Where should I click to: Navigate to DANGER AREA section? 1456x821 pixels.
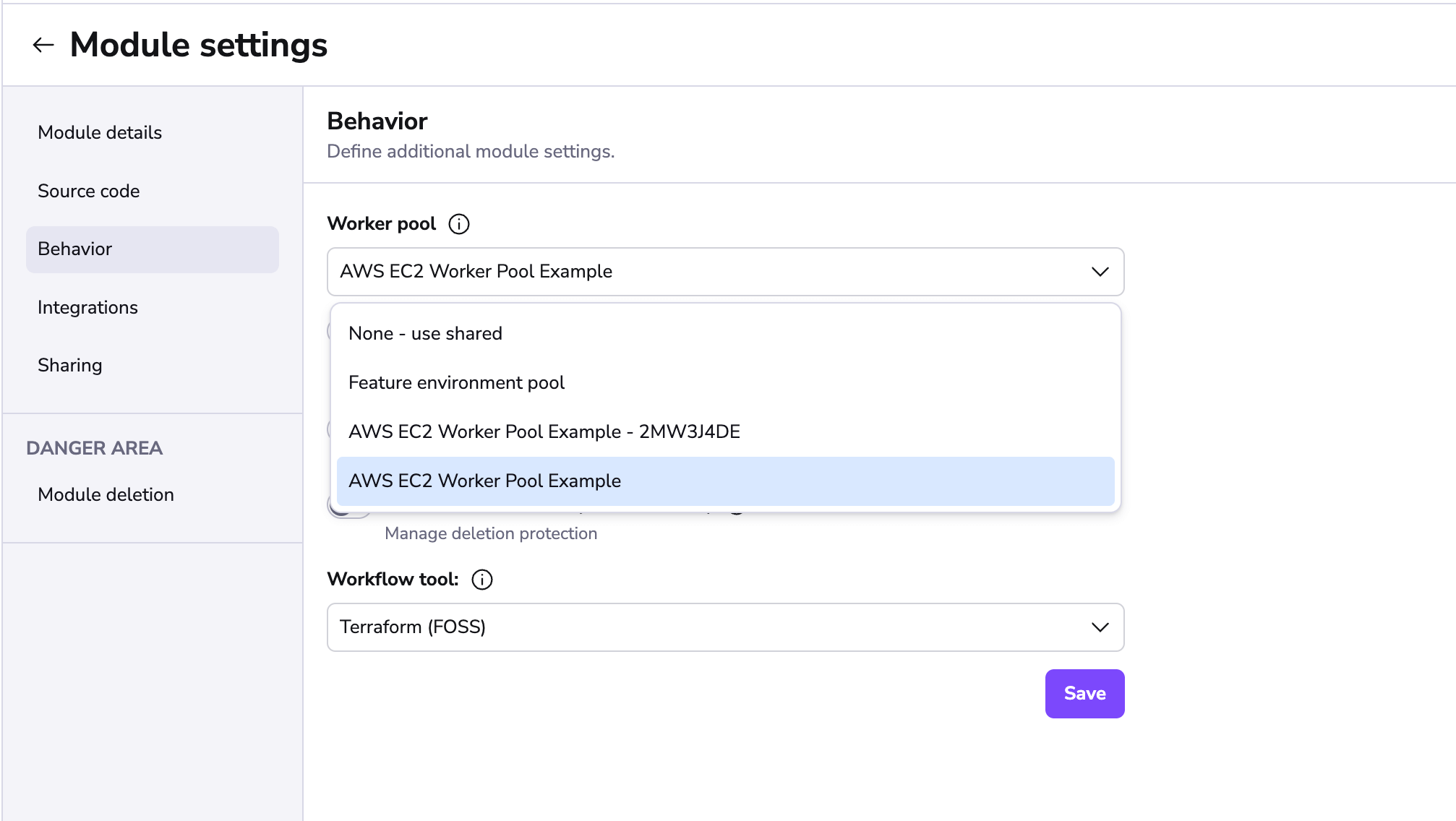[x=96, y=448]
